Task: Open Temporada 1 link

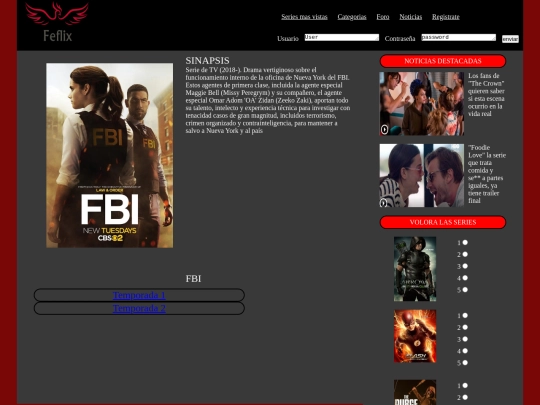Action: pos(139,295)
